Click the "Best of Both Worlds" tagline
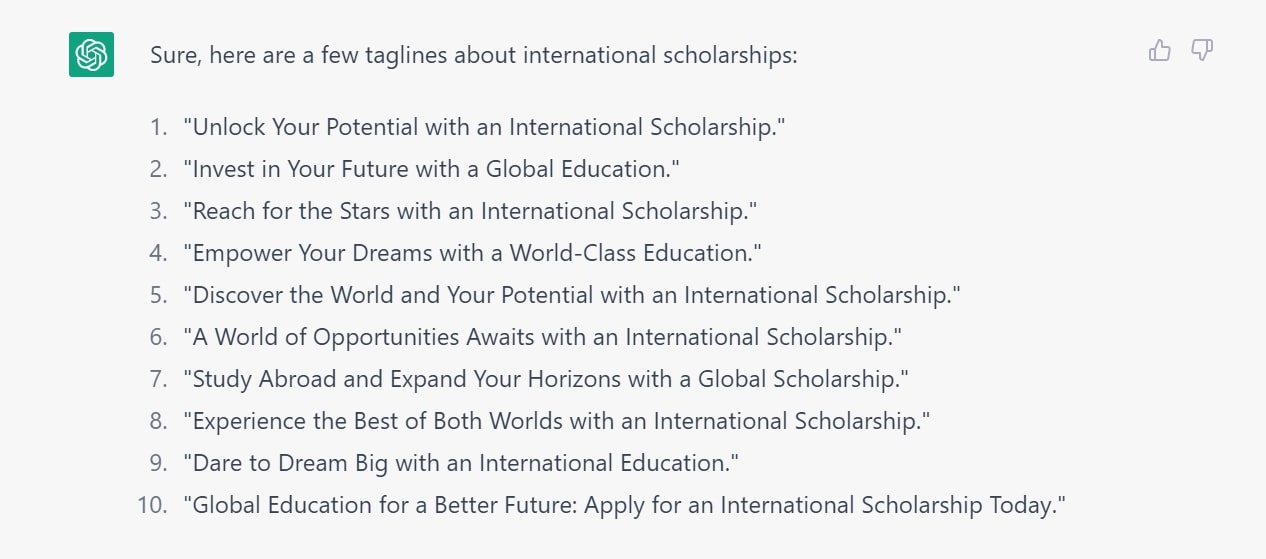Screen dimensions: 1266x559 tap(556, 422)
